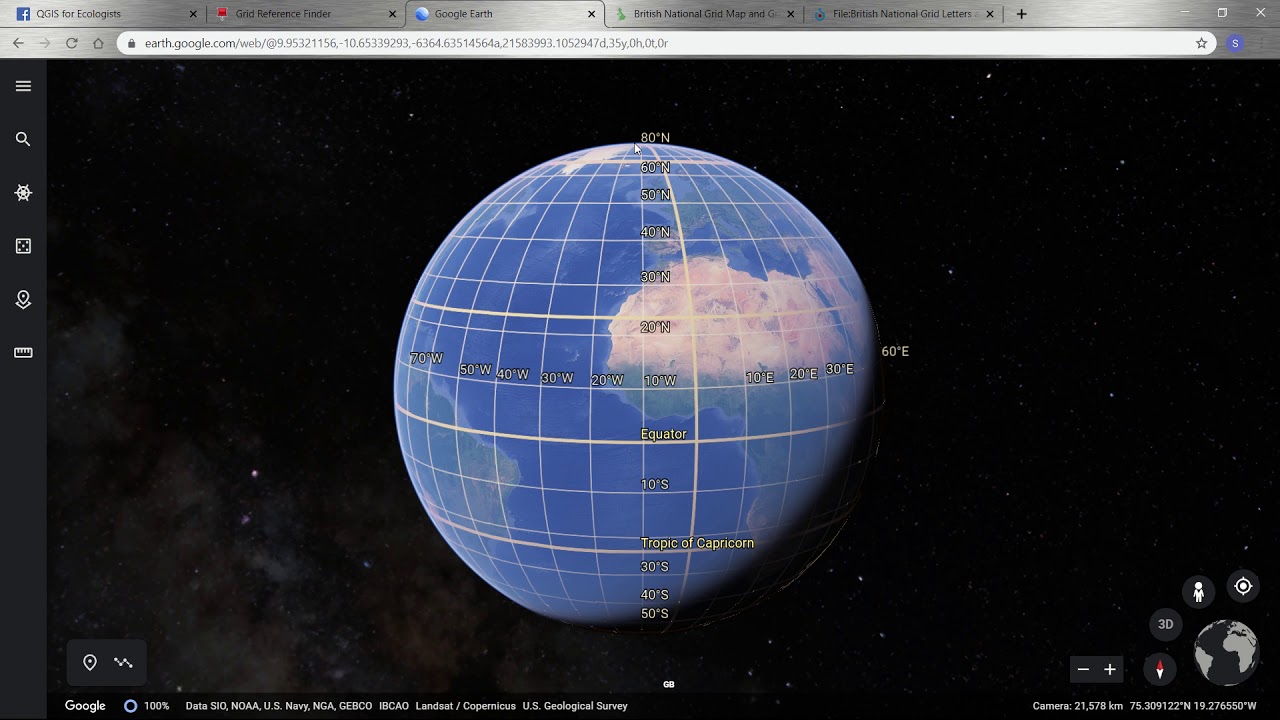
Task: Click the Equator label on globe
Action: point(663,434)
